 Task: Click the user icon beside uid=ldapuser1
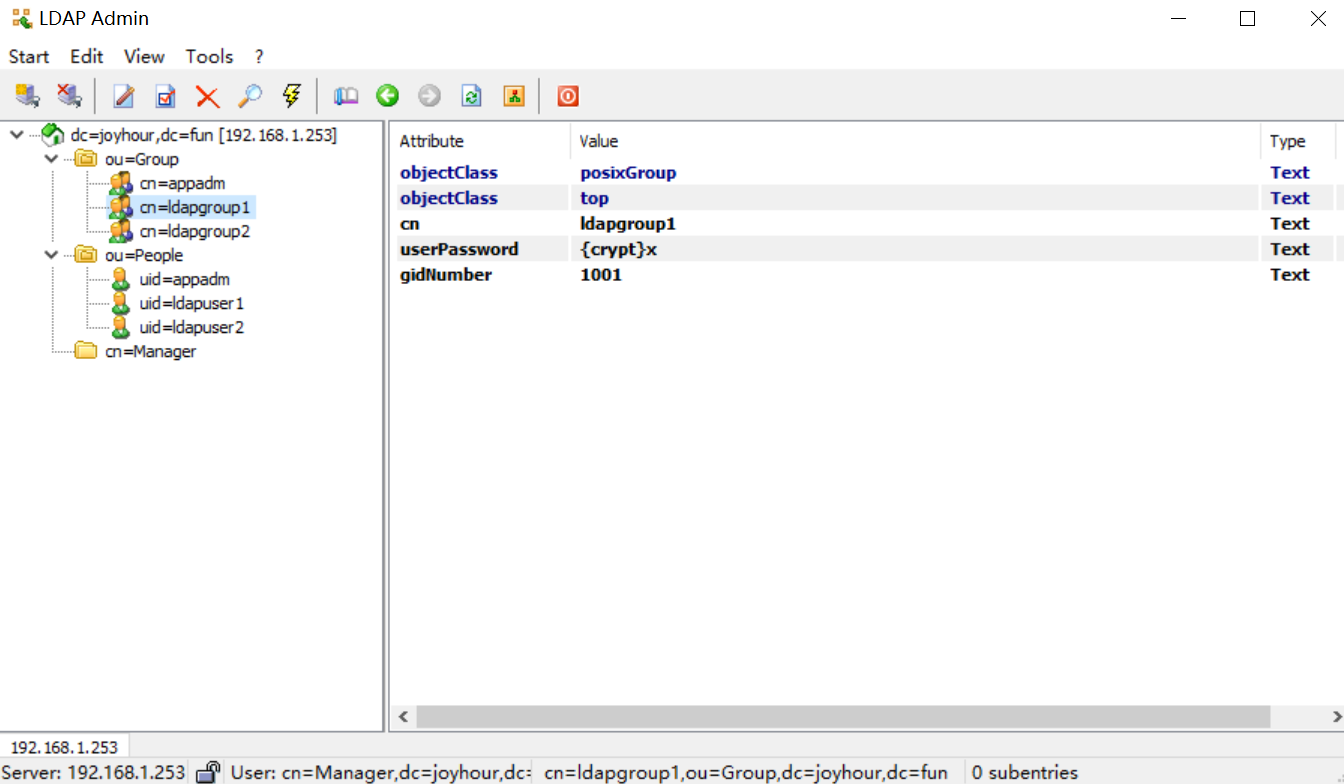pyautogui.click(x=121, y=303)
